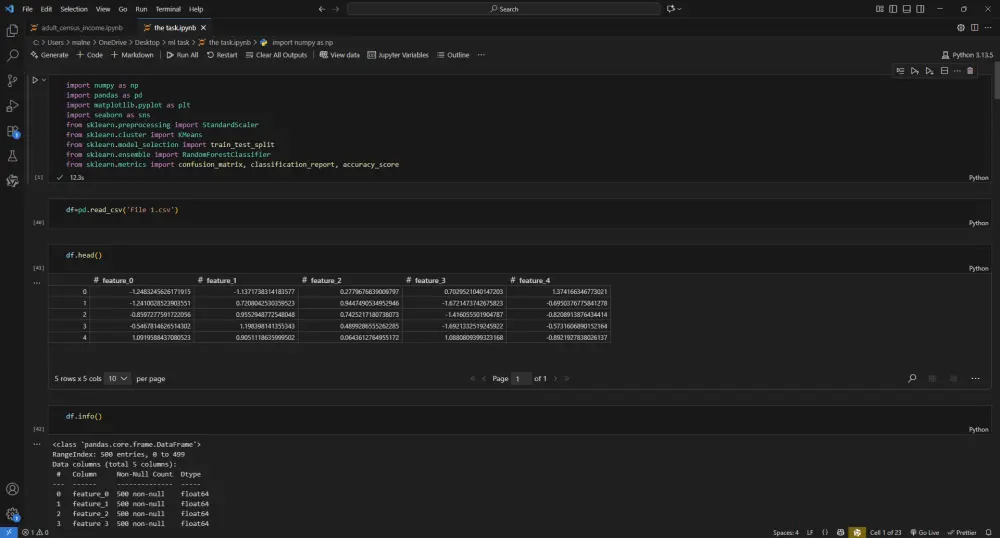The height and width of the screenshot is (538, 1000).
Task: Open data table more options ellipsis
Action: (975, 378)
